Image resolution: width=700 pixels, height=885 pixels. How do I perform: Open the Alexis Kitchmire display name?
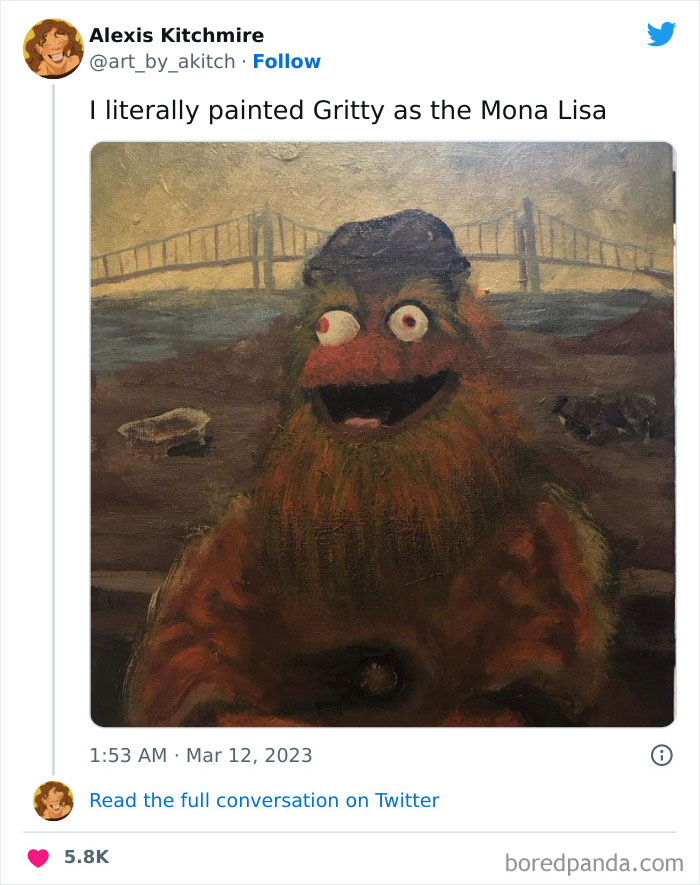pyautogui.click(x=176, y=36)
